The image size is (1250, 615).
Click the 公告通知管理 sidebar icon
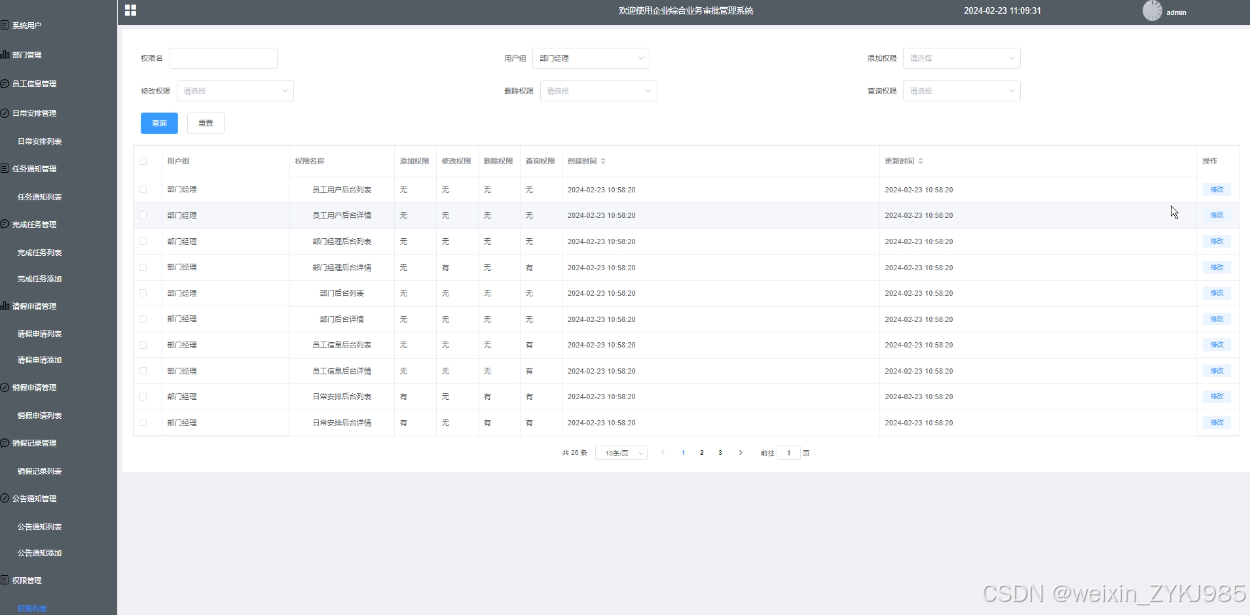5,498
